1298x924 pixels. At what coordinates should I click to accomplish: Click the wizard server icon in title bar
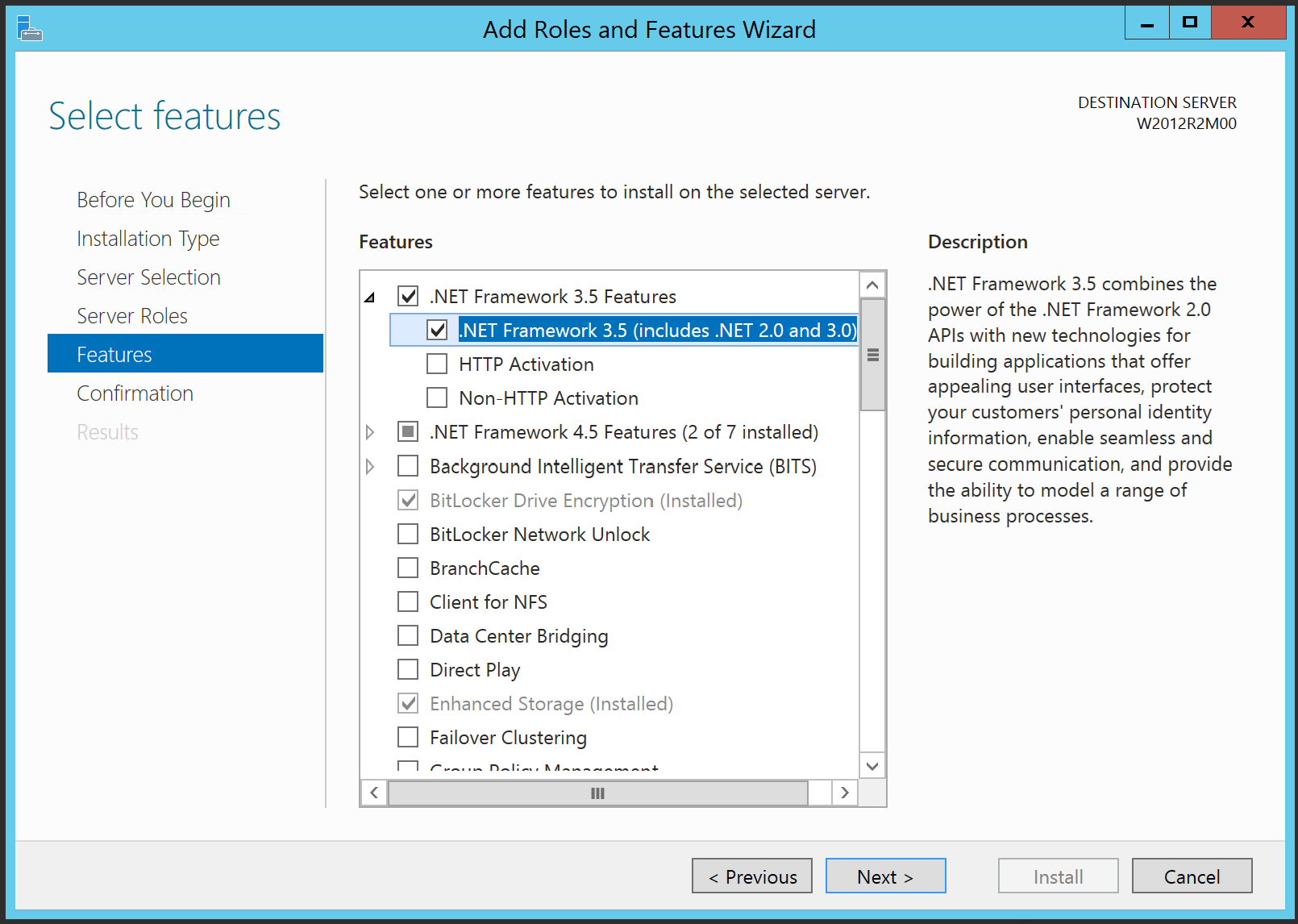[29, 28]
